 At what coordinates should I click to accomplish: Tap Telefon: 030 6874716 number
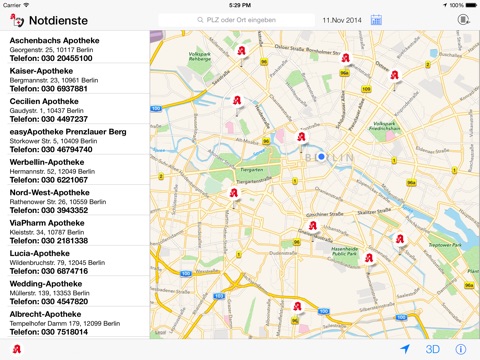tap(49, 271)
